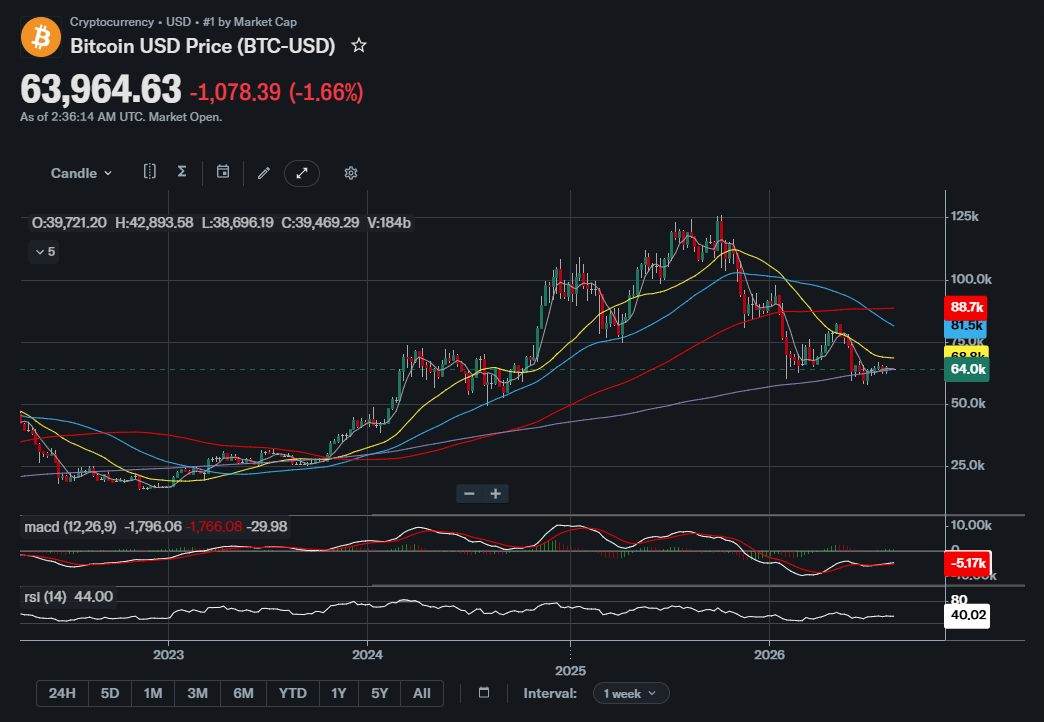Click the blue 81.5k price label

pos(966,327)
